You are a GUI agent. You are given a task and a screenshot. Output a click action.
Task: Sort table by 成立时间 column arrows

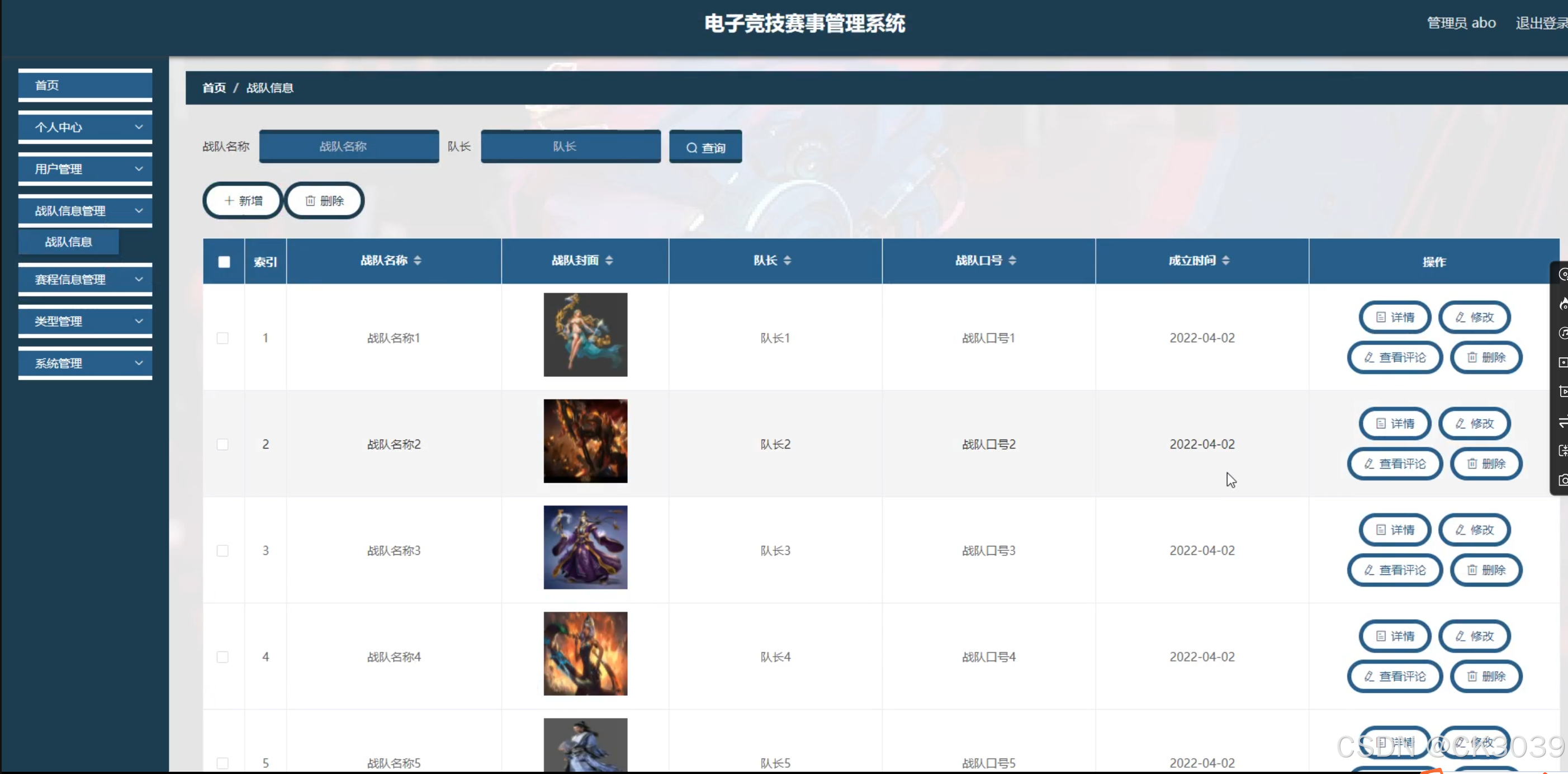(1226, 261)
